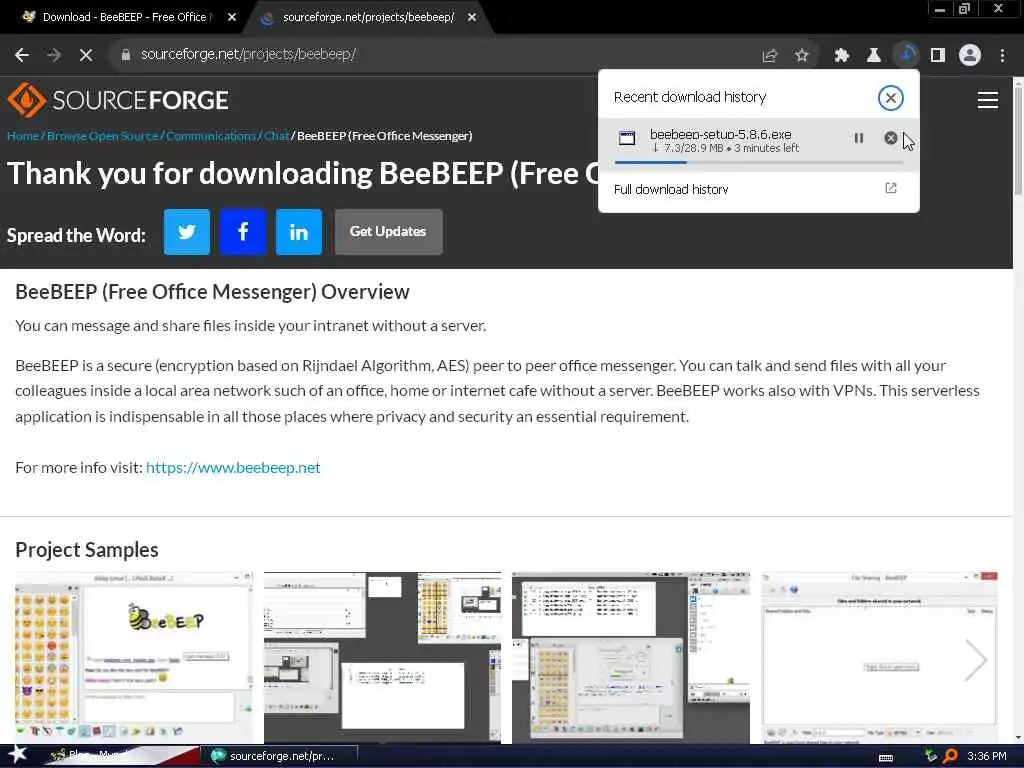This screenshot has height=768, width=1024.
Task: Show next project samples with arrow
Action: (976, 660)
